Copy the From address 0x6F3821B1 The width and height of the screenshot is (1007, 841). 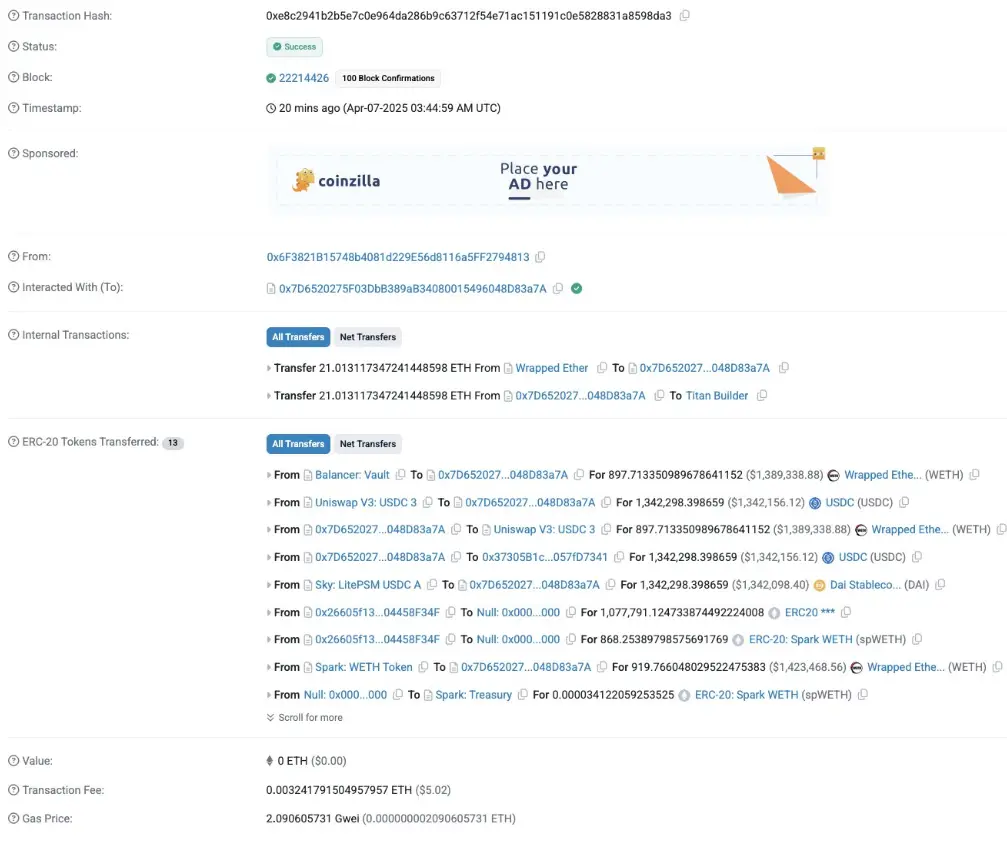tap(540, 257)
